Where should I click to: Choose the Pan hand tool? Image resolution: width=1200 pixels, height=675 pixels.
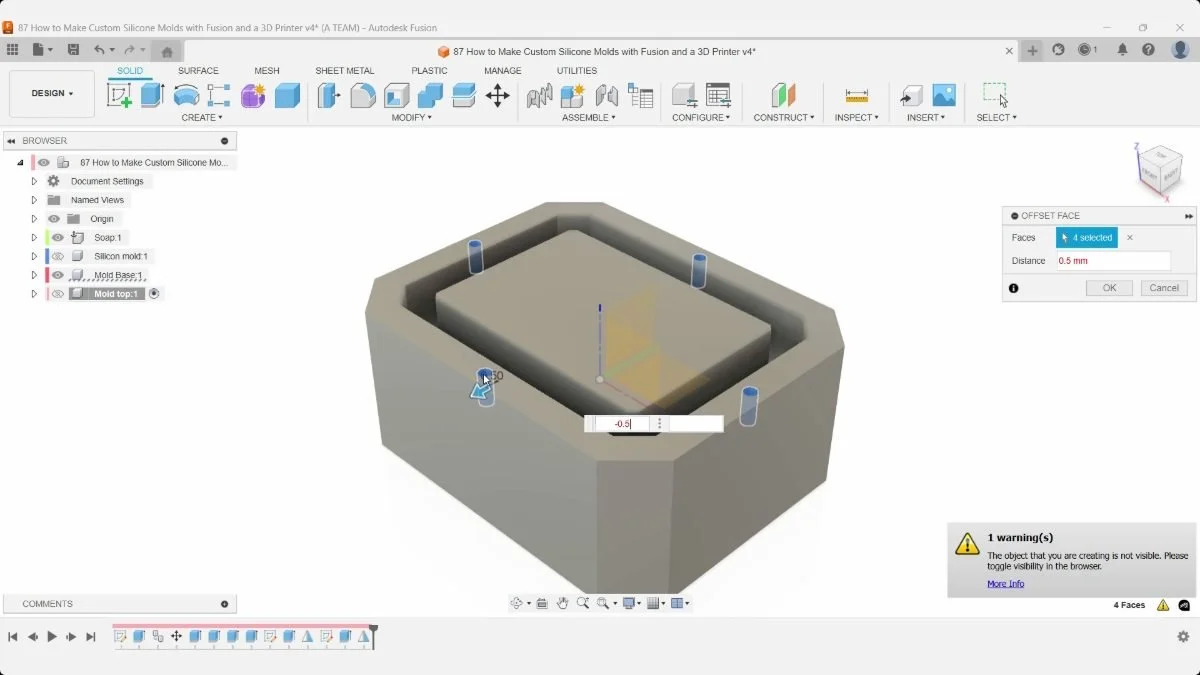click(x=563, y=603)
